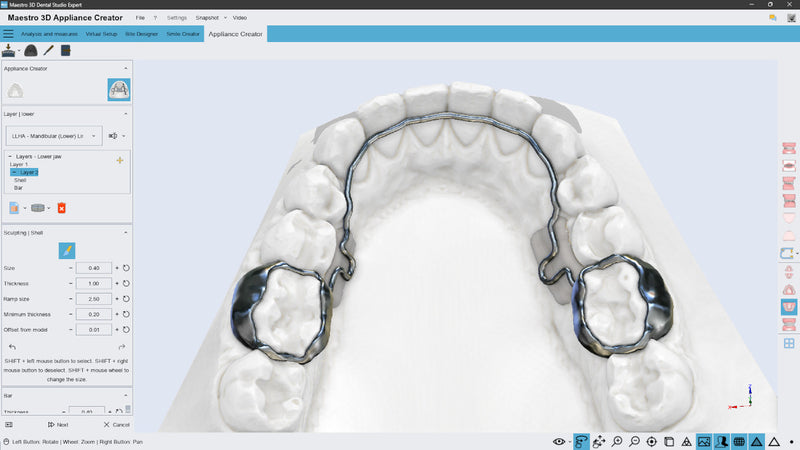Reset the Thickness value
Screen dimensions: 800x450
click(127, 283)
